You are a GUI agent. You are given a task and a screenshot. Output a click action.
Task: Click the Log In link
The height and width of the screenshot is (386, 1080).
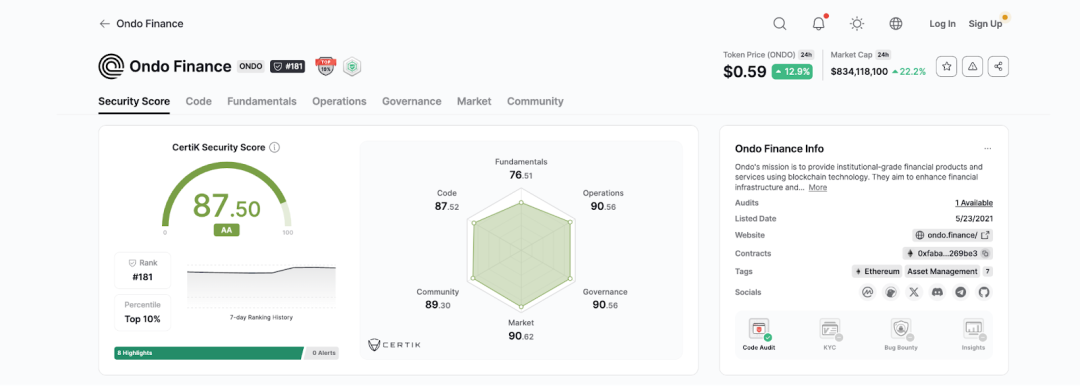[942, 23]
